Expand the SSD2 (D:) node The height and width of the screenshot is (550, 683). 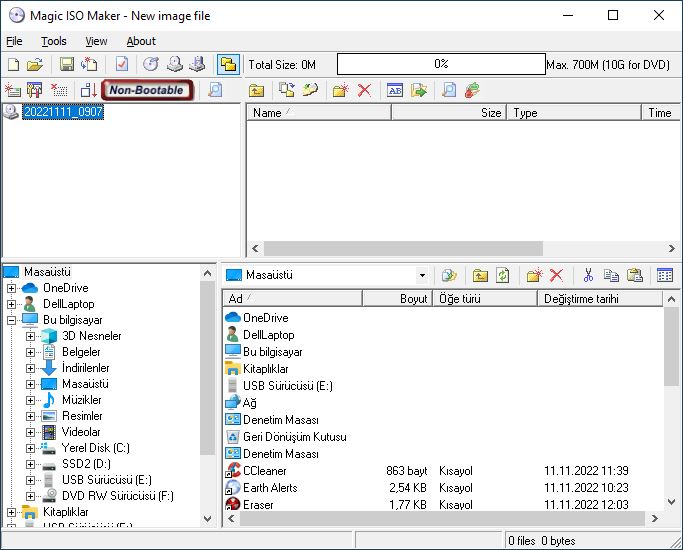coord(30,464)
